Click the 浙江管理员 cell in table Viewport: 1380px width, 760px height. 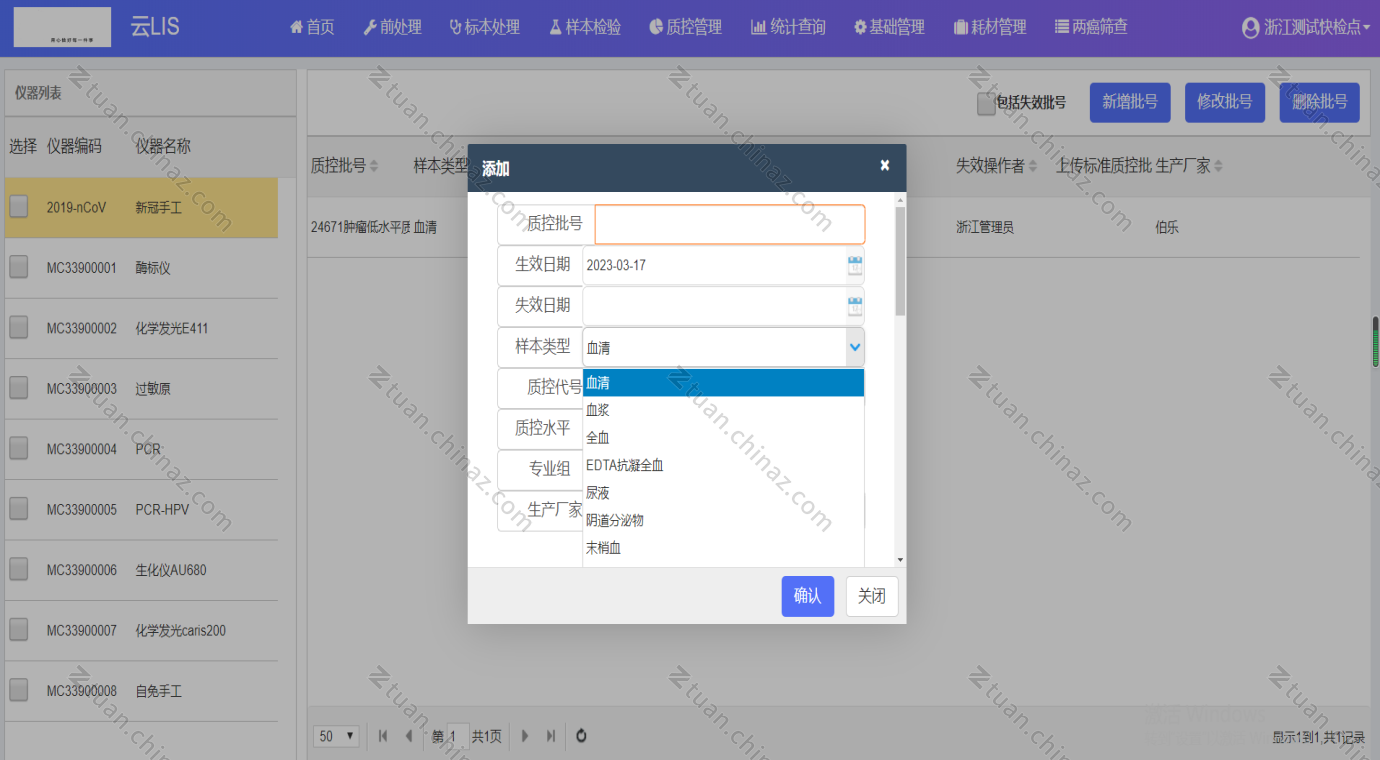click(x=985, y=227)
